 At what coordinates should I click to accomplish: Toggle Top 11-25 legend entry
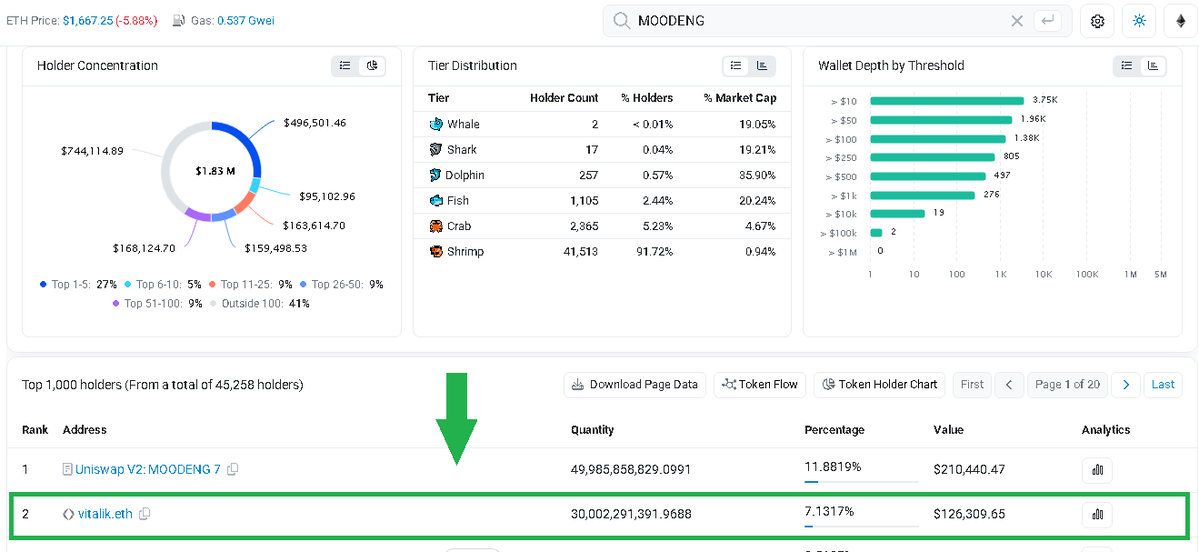tap(251, 284)
